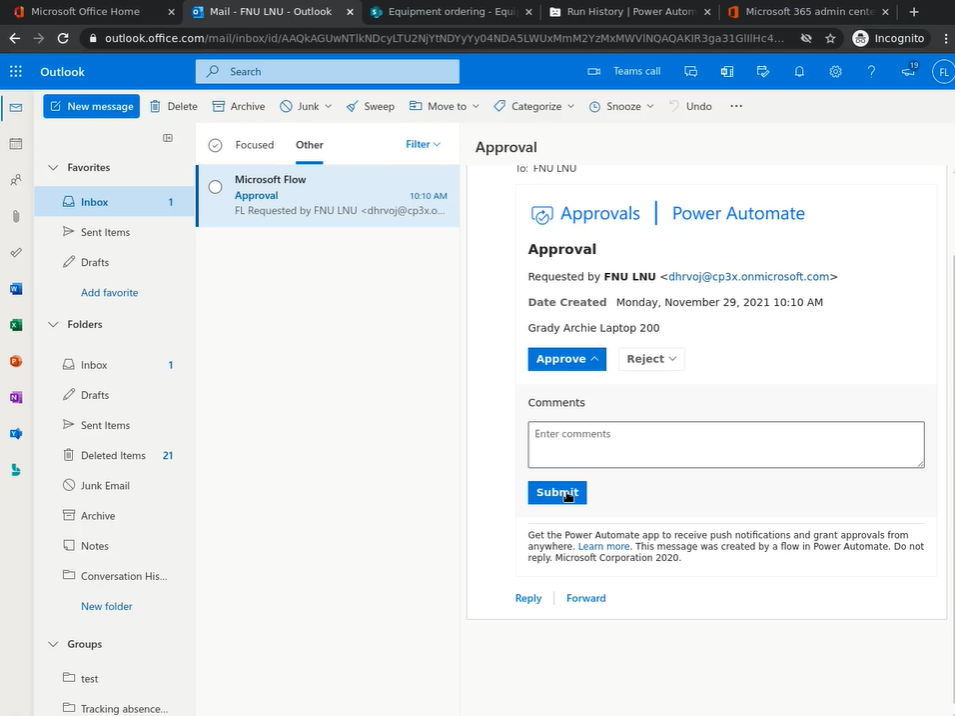Collapse the Favorites section

coord(53,167)
